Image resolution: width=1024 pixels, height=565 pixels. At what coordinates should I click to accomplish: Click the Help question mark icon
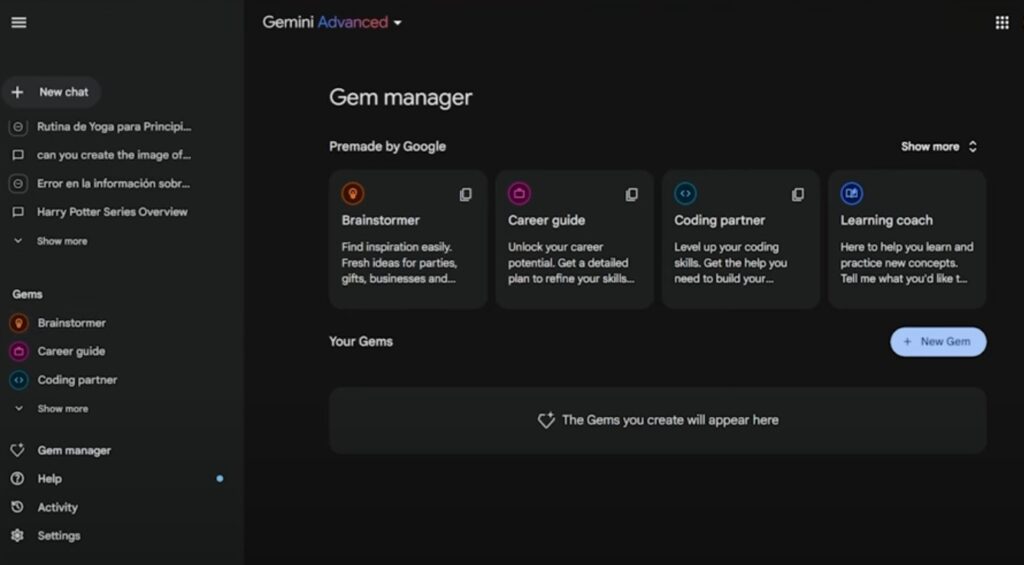click(x=18, y=479)
